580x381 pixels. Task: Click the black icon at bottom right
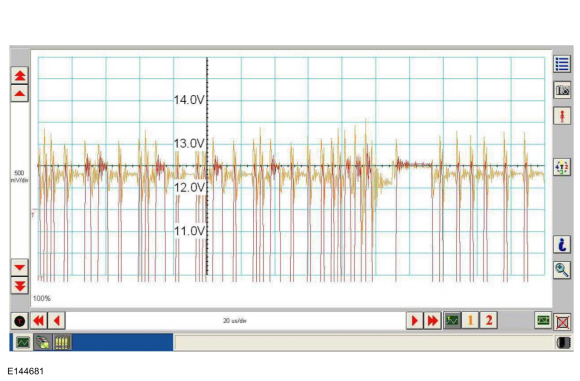click(563, 343)
